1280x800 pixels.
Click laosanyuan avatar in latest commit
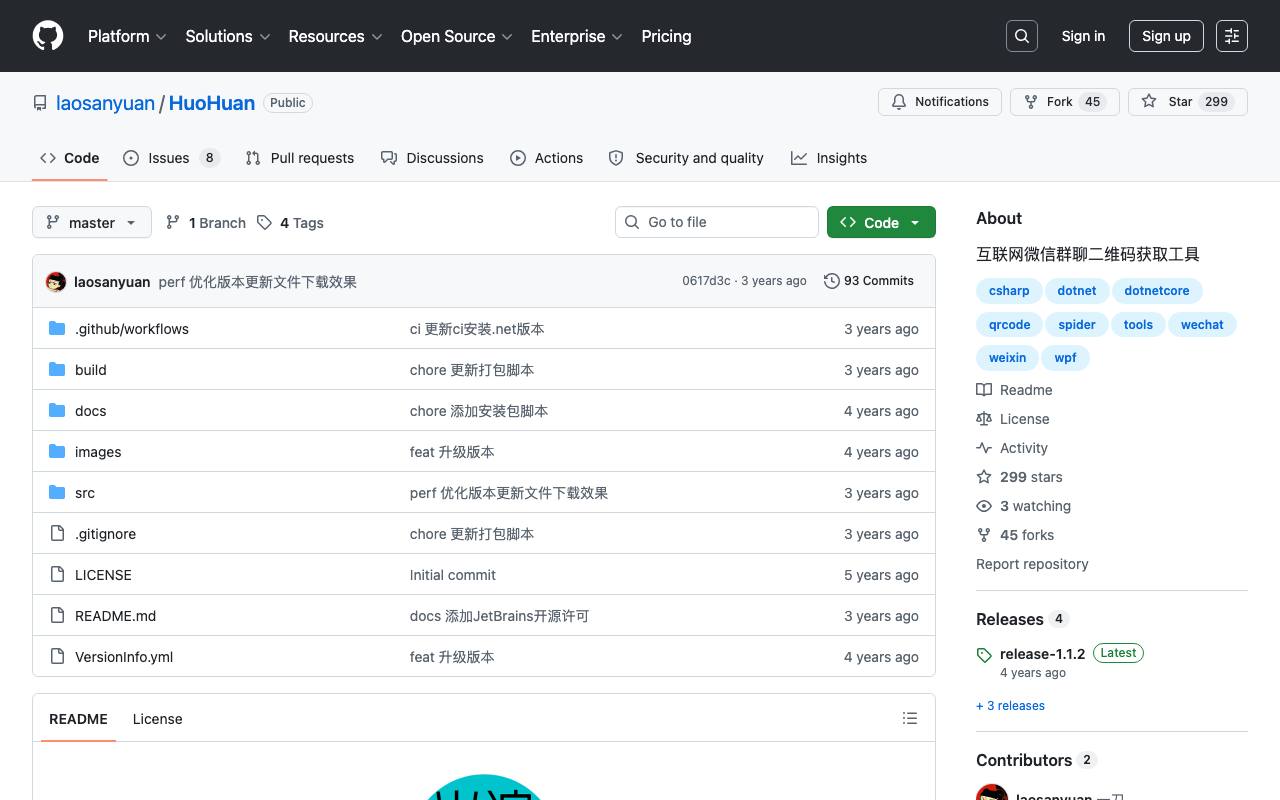tap(56, 282)
